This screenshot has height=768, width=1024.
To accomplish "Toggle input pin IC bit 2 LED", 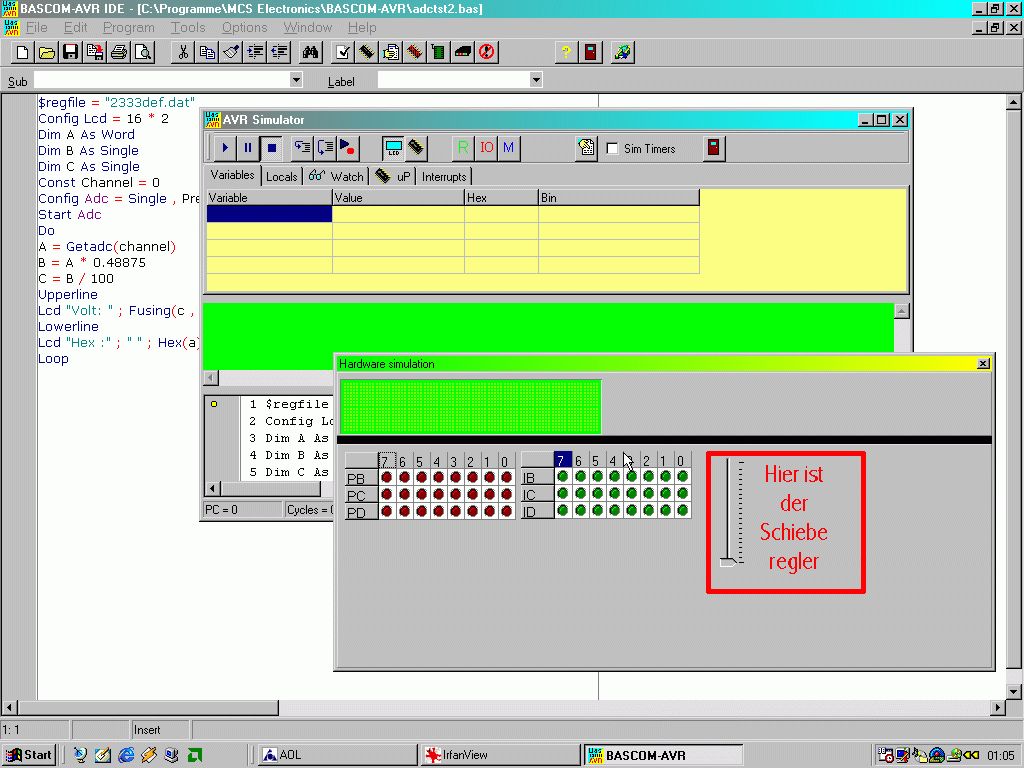I will pyautogui.click(x=648, y=494).
